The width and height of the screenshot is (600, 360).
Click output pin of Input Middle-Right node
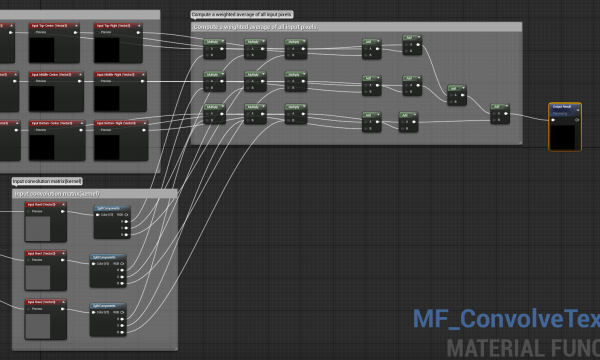(142, 81)
